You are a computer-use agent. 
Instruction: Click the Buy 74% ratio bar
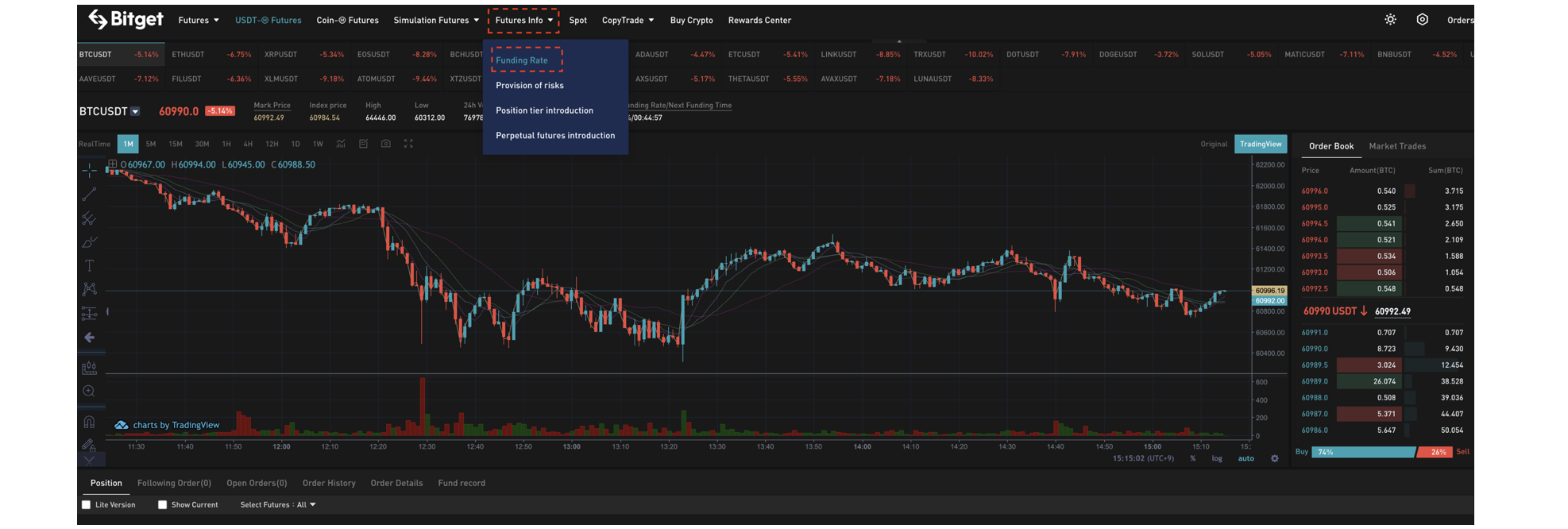point(1361,452)
